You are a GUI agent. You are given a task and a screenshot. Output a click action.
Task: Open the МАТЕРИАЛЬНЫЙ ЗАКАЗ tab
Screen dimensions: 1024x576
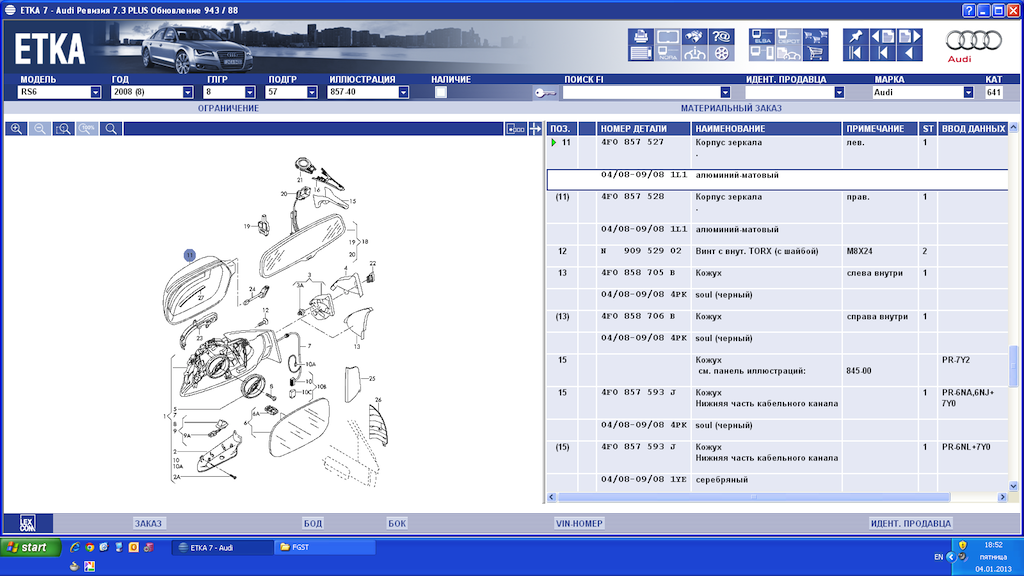(731, 108)
